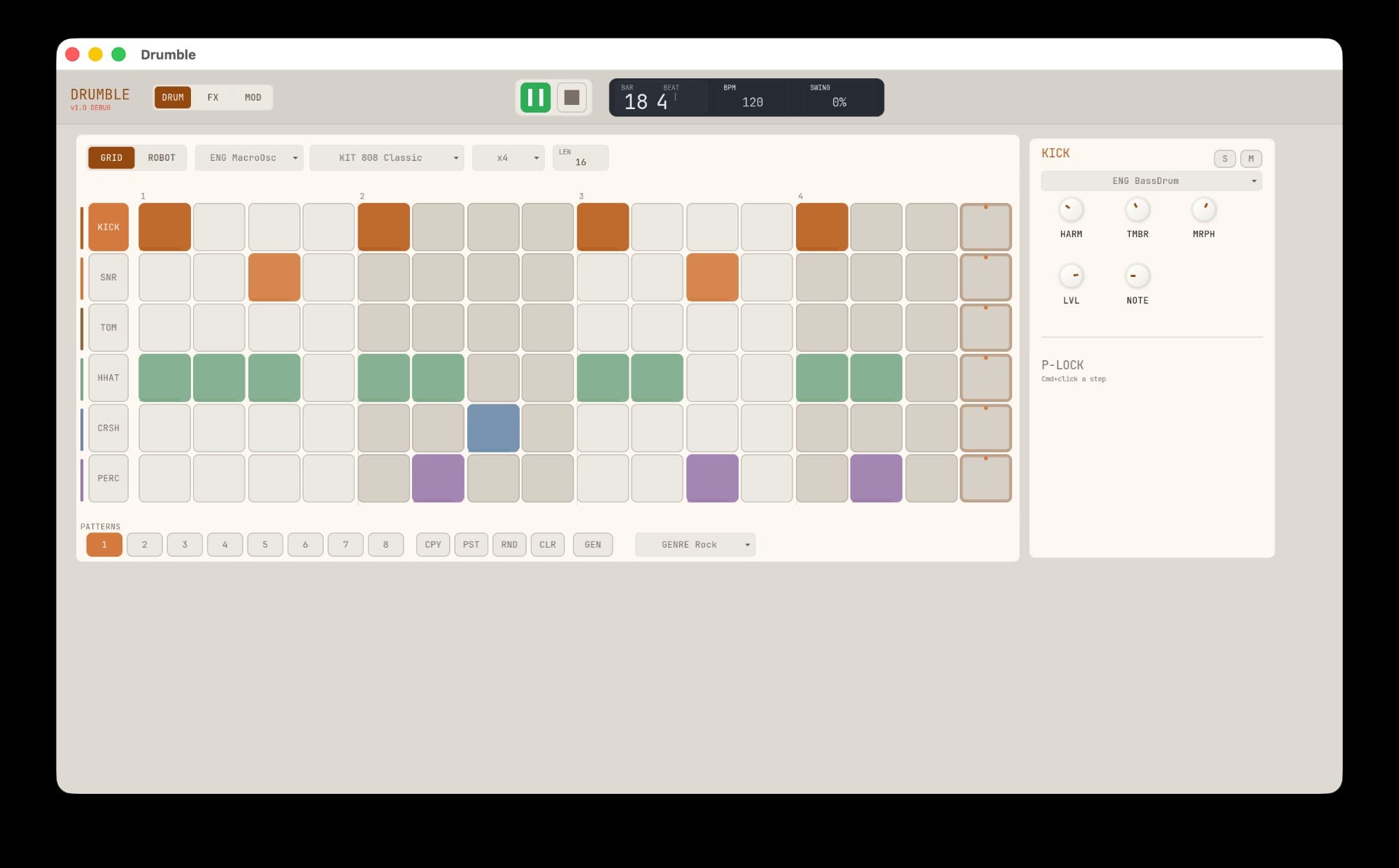This screenshot has height=868, width=1399.
Task: Adjust the HARM knob on KICK panel
Action: (x=1071, y=211)
